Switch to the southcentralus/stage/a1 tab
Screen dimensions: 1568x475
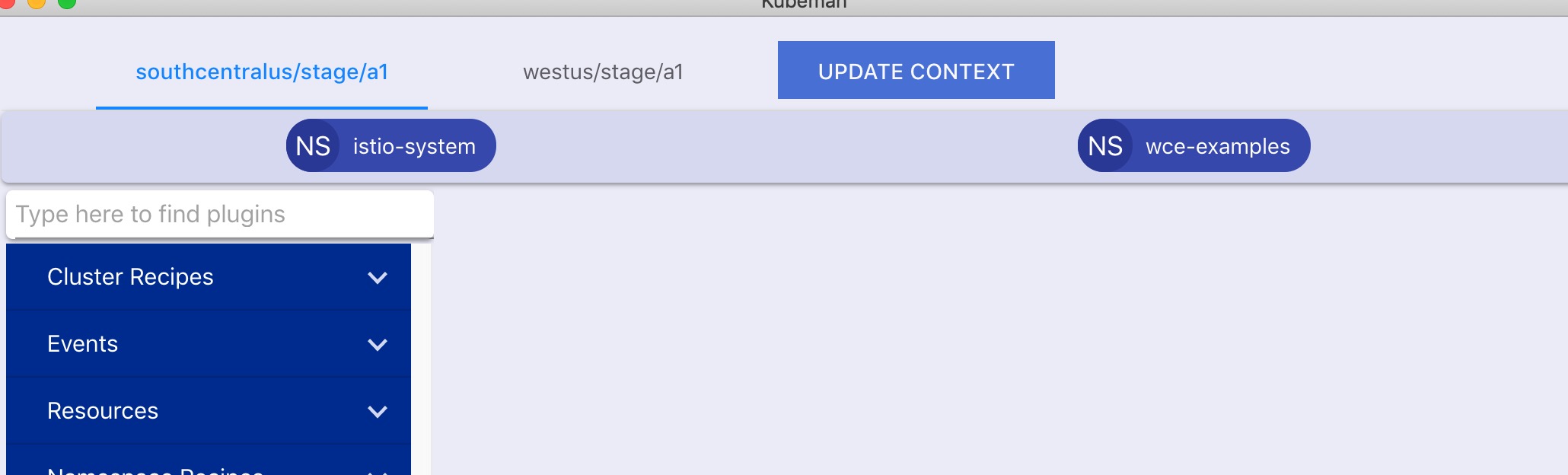point(262,72)
